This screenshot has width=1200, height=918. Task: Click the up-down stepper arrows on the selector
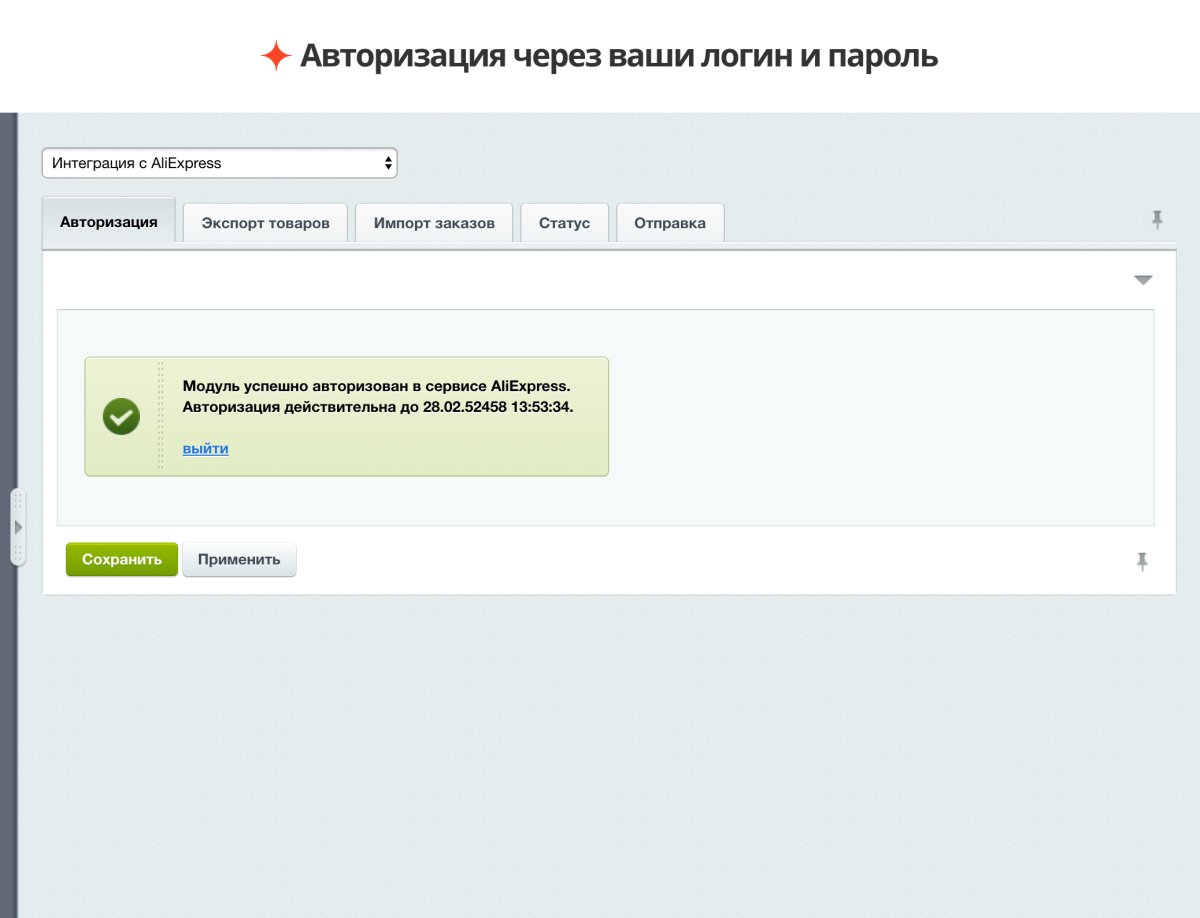pyautogui.click(x=389, y=162)
